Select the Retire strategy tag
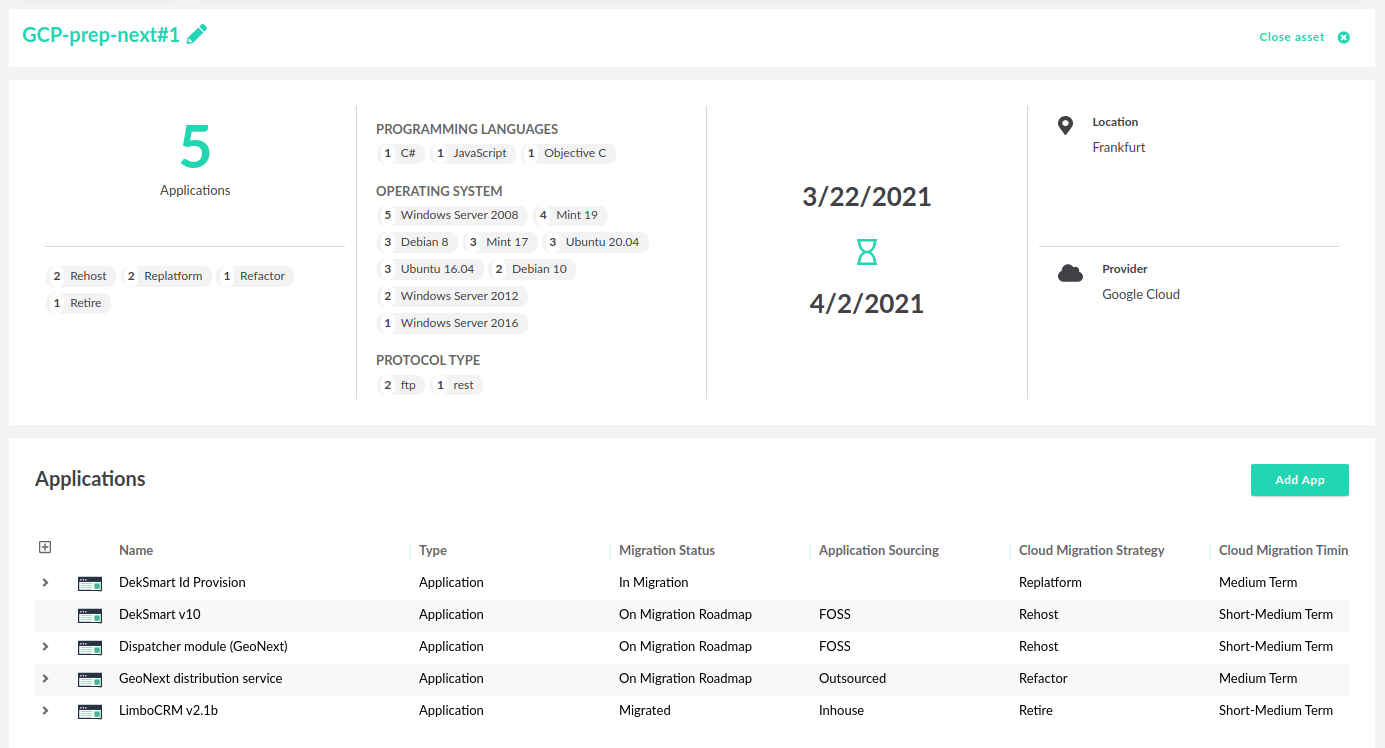This screenshot has height=748, width=1385. (78, 303)
